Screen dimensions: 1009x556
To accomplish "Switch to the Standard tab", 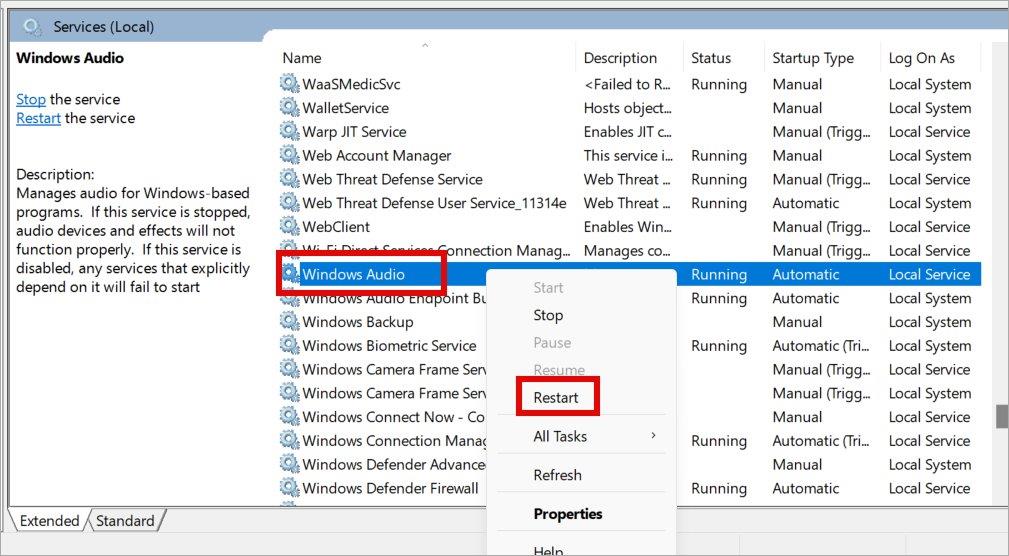I will click(x=125, y=521).
